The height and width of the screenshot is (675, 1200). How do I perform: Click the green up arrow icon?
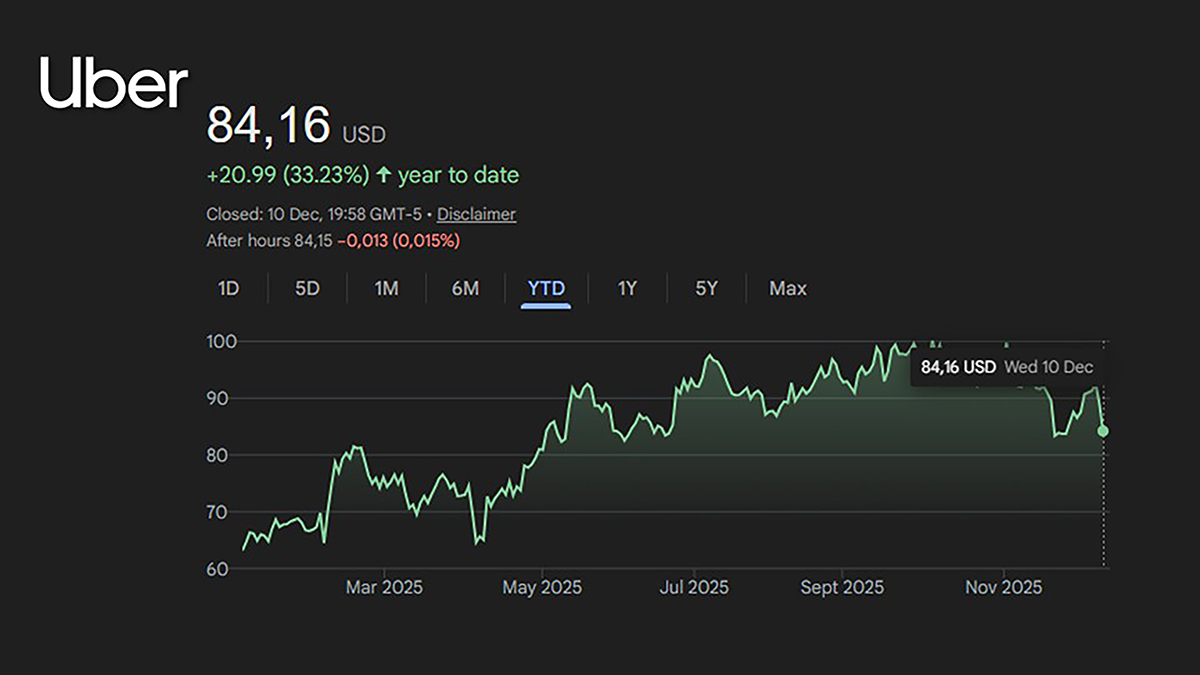(x=383, y=176)
